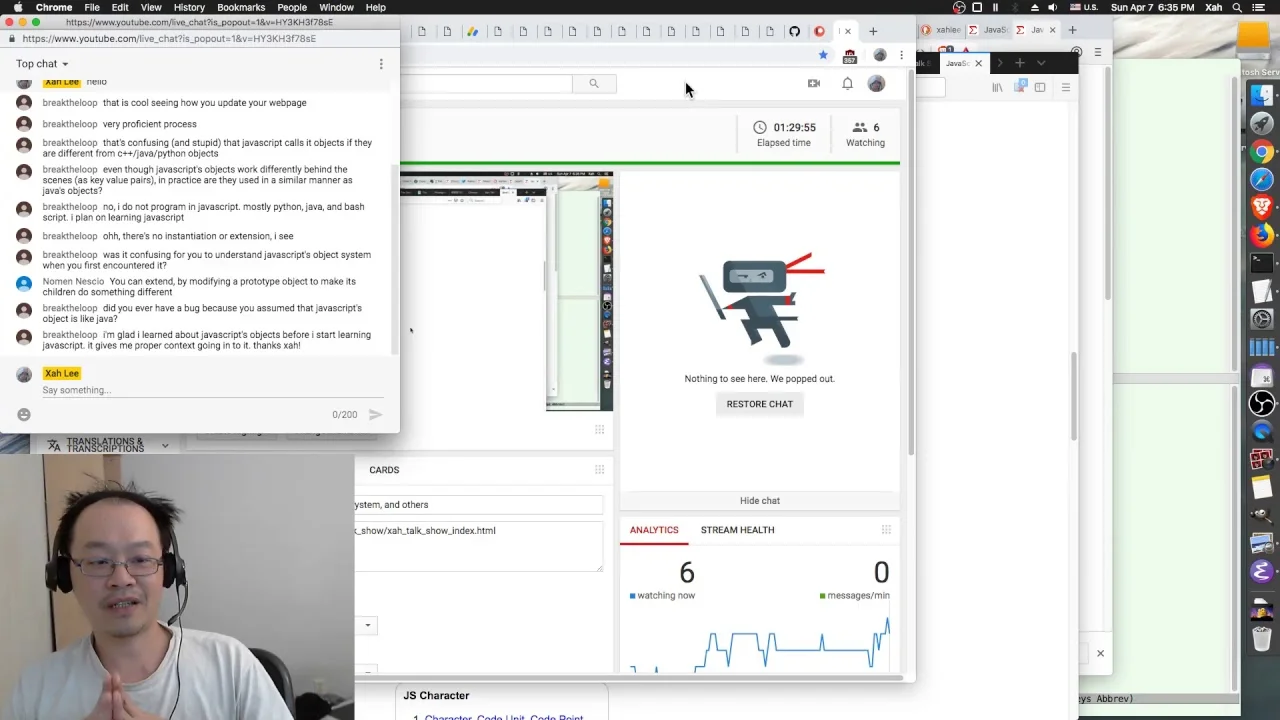The width and height of the screenshot is (1280, 720).
Task: Switch to the Stream Health tab
Action: (737, 530)
